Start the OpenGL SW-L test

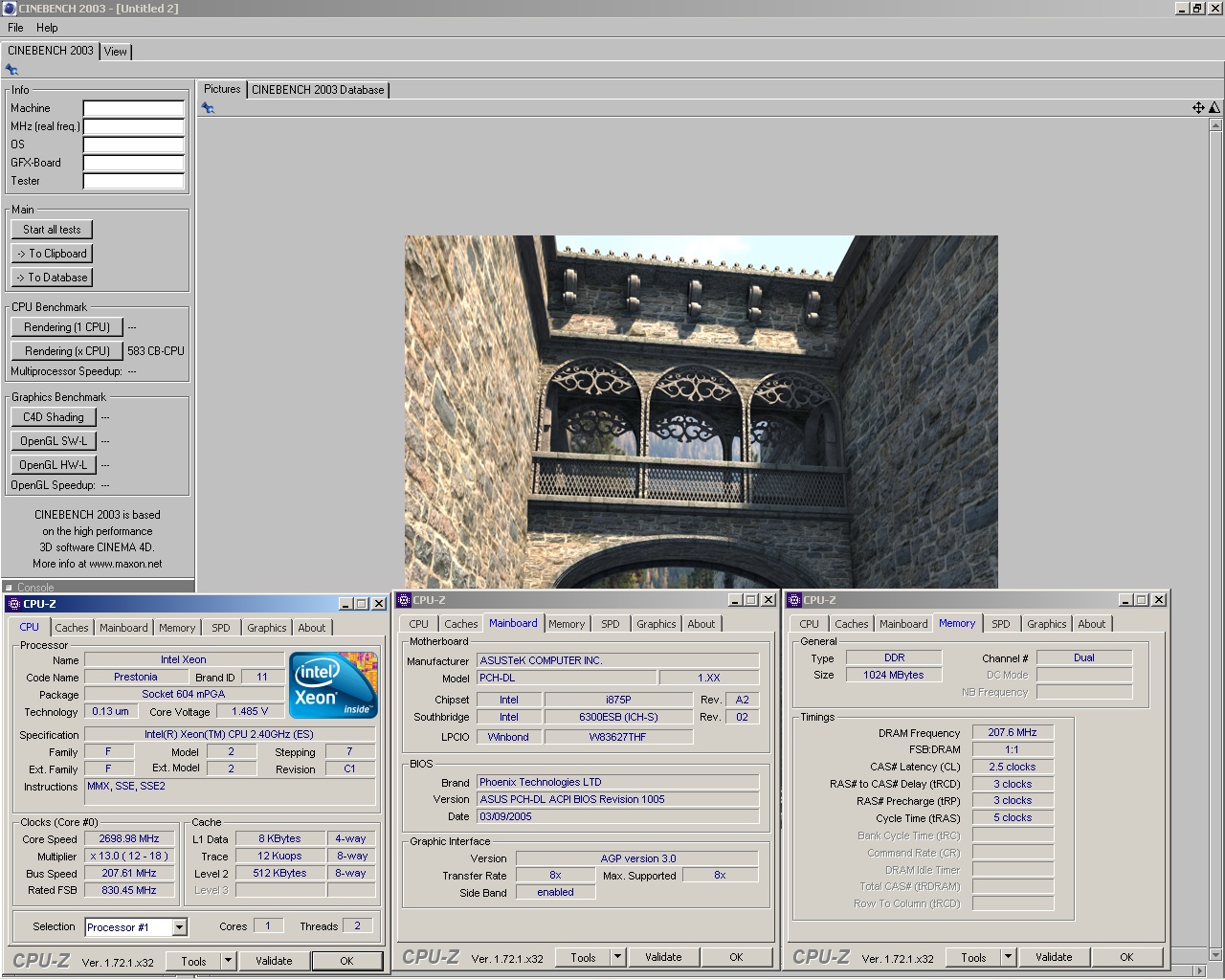click(x=54, y=441)
